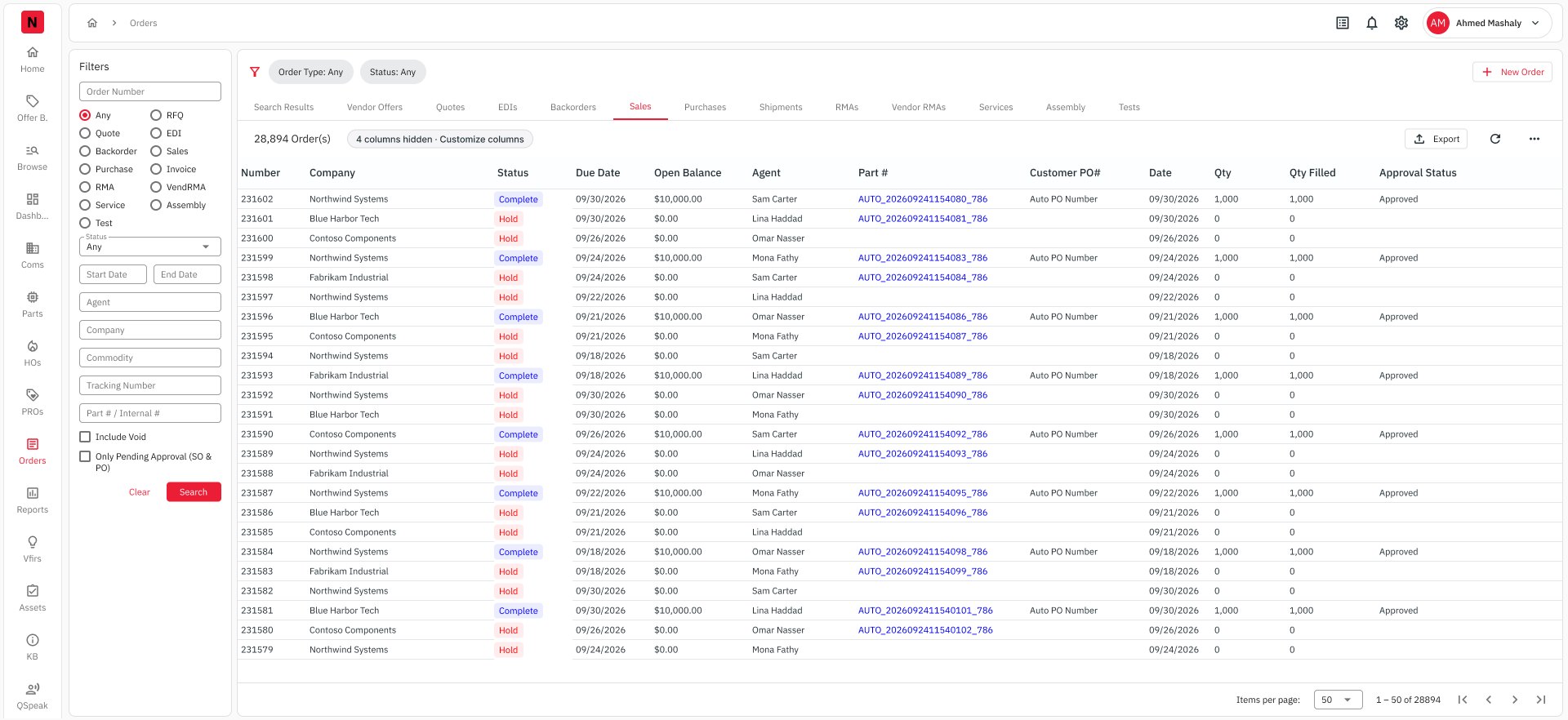Click the red filter funnel icon
1568x720 pixels.
coord(255,72)
